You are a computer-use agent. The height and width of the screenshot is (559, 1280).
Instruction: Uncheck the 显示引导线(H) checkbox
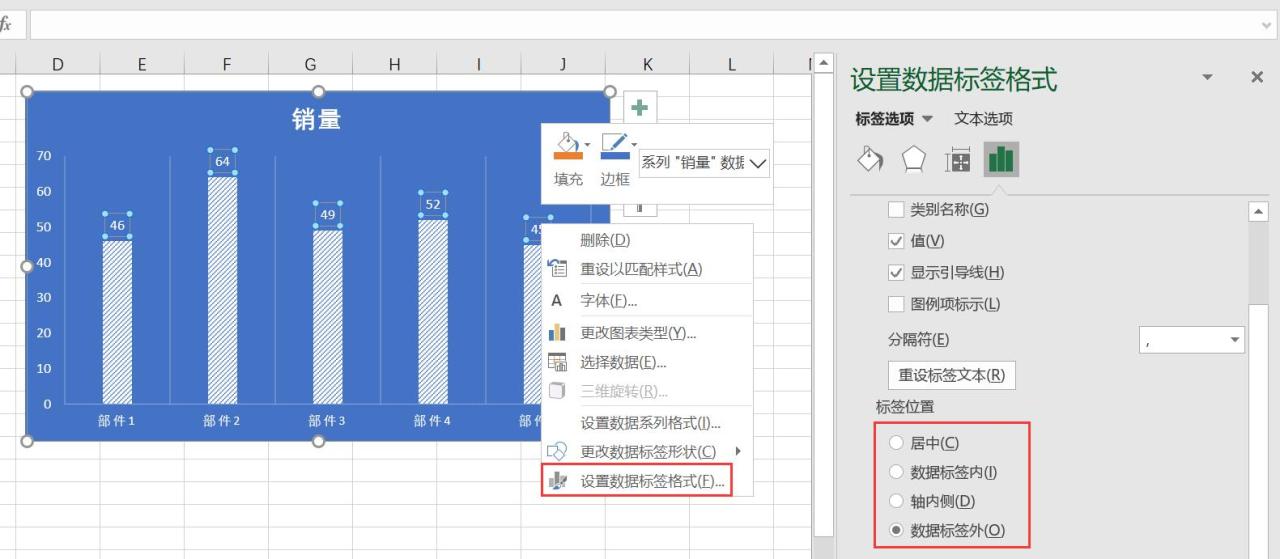pyautogui.click(x=896, y=272)
